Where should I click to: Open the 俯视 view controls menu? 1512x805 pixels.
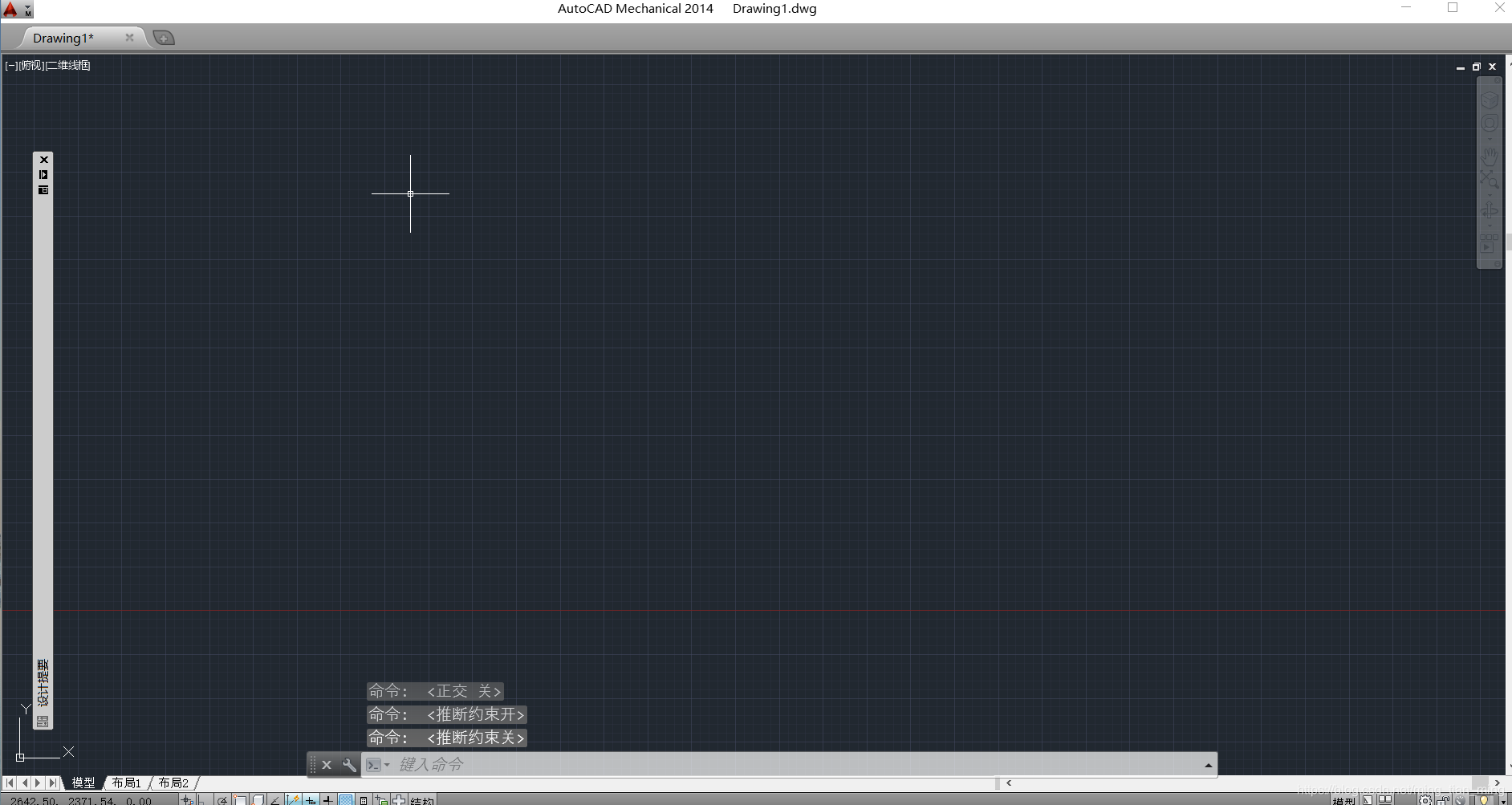[x=31, y=65]
